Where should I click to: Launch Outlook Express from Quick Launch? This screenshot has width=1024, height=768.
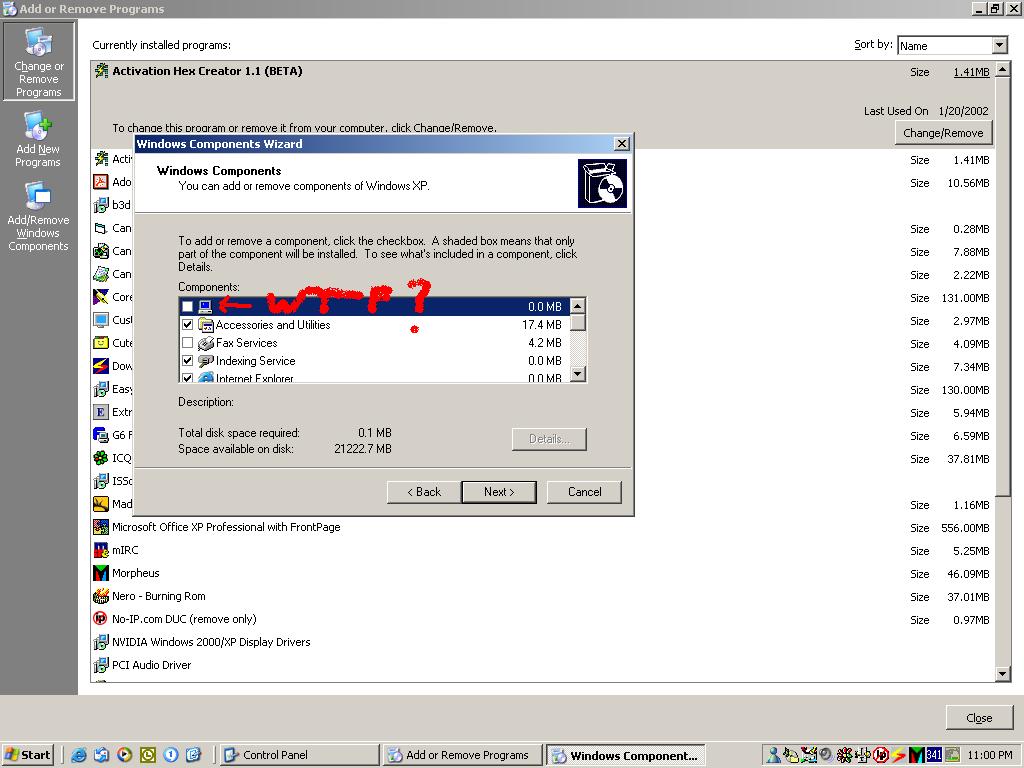click(x=101, y=755)
